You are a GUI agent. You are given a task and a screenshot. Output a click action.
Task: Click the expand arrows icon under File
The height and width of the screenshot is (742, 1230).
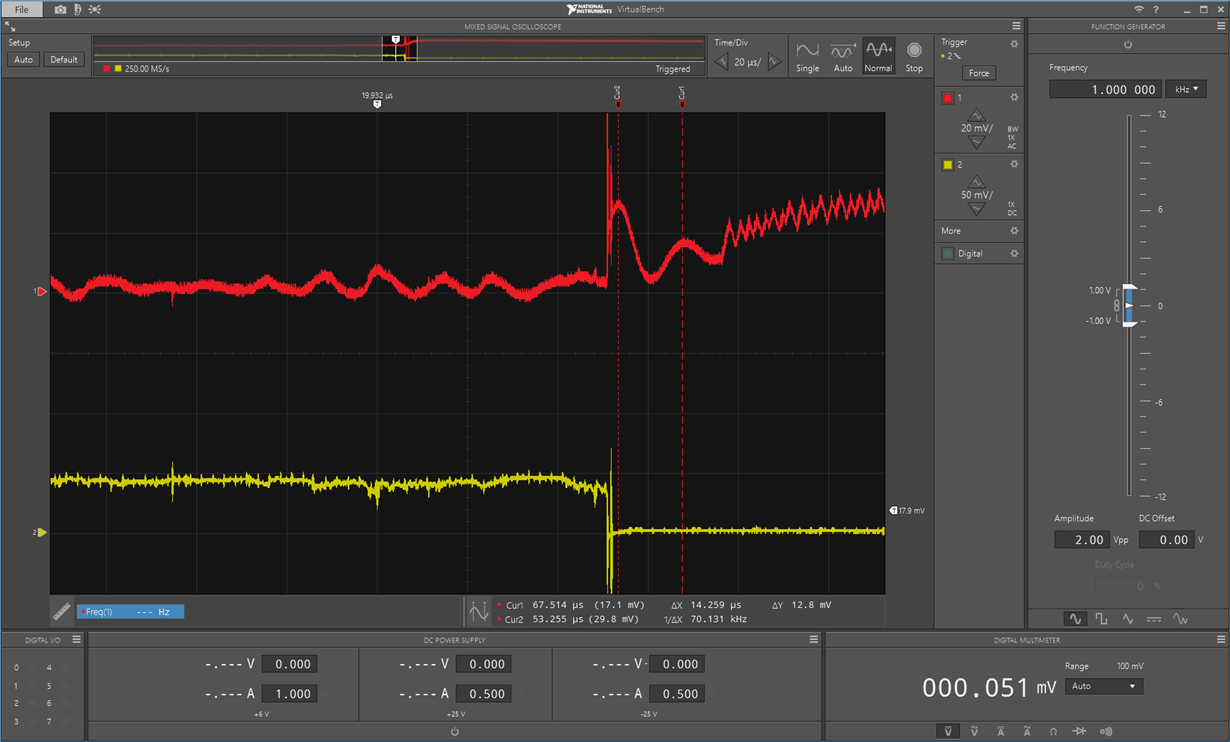click(x=9, y=27)
